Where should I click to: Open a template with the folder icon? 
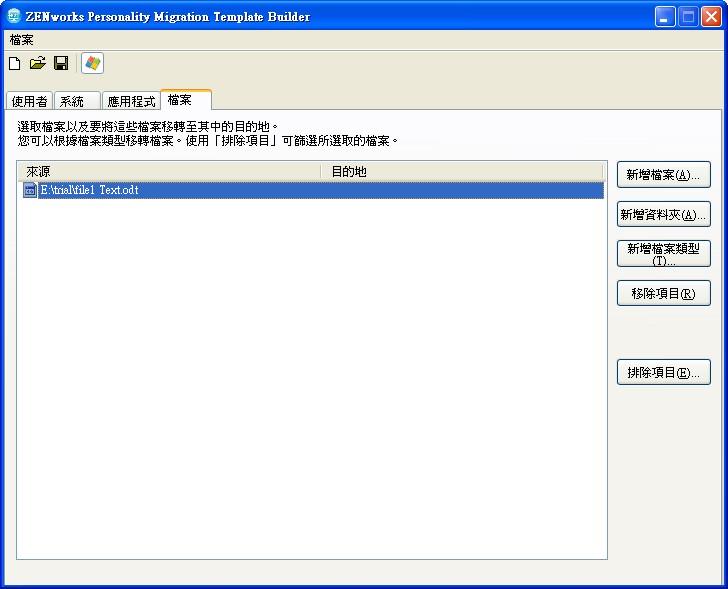pyautogui.click(x=38, y=63)
